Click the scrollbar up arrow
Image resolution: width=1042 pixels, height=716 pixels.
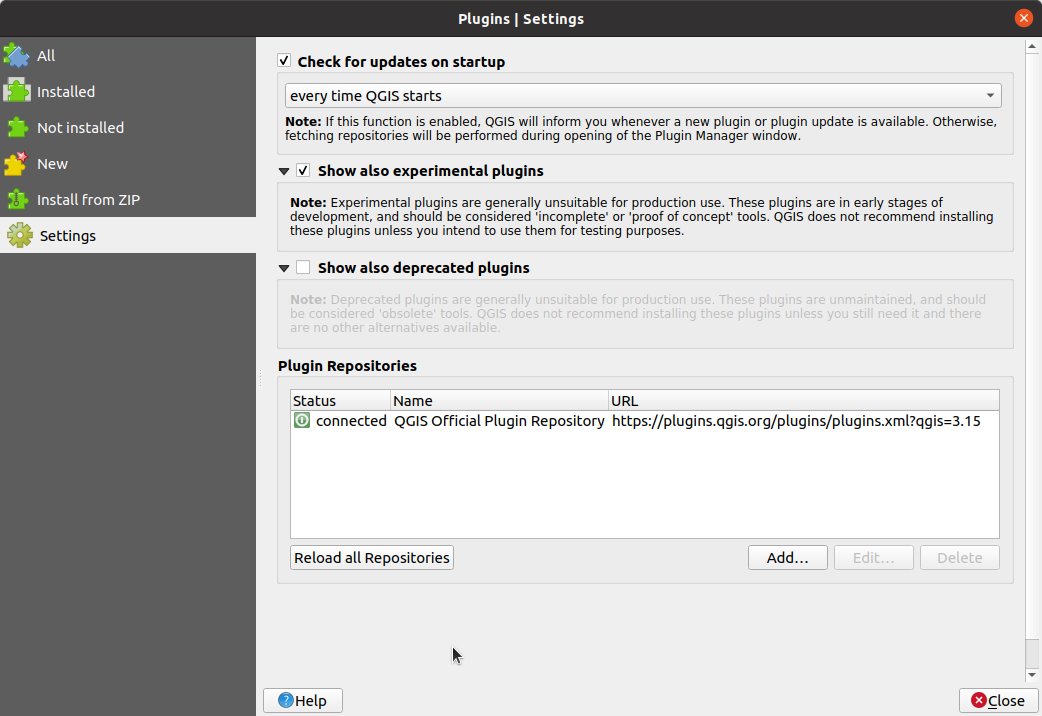pos(1032,46)
